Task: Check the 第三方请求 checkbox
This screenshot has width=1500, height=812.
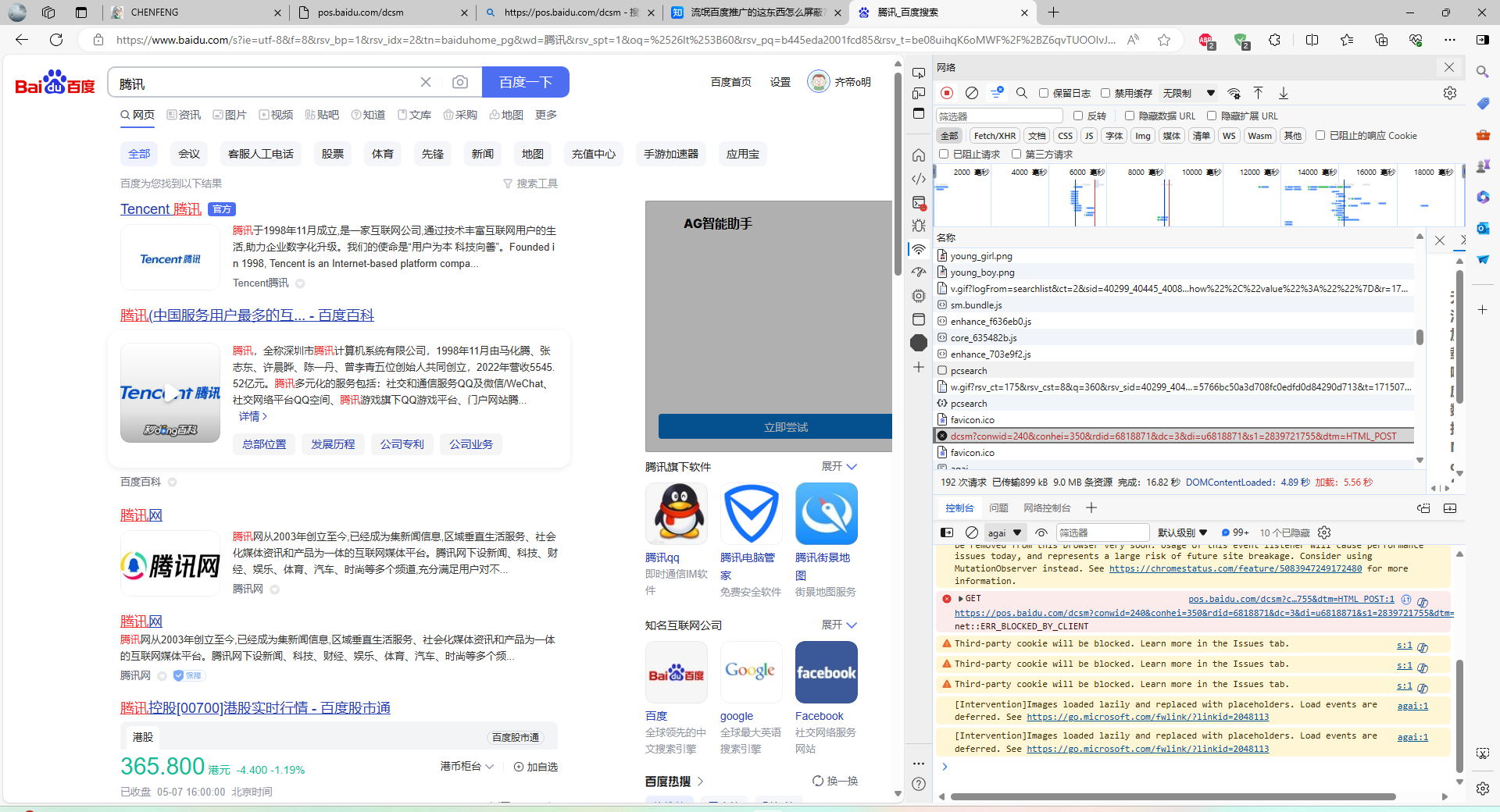Action: tap(1016, 154)
